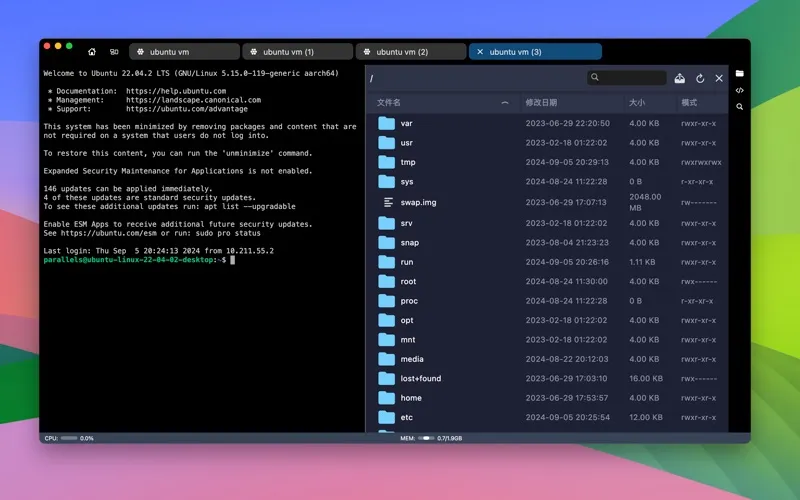Screen dimensions: 800x500
Task: Open the file manager sidebar icon
Action: 739,73
